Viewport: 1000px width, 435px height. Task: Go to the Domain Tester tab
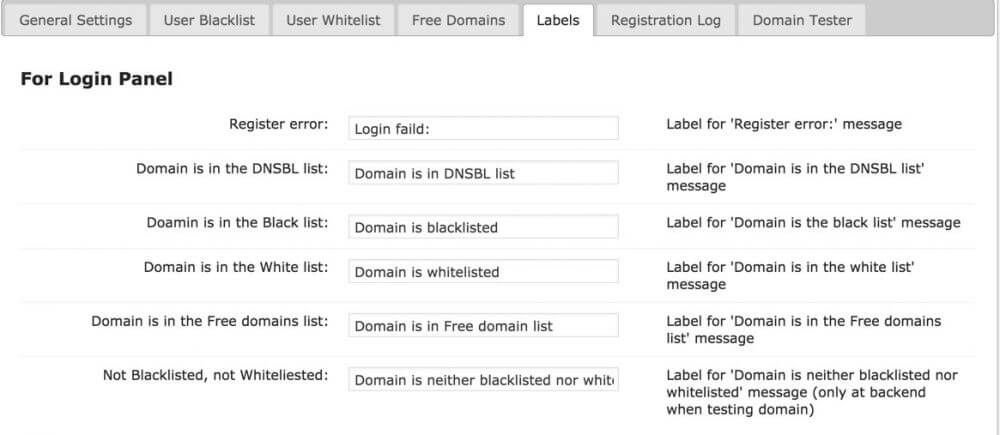(802, 20)
